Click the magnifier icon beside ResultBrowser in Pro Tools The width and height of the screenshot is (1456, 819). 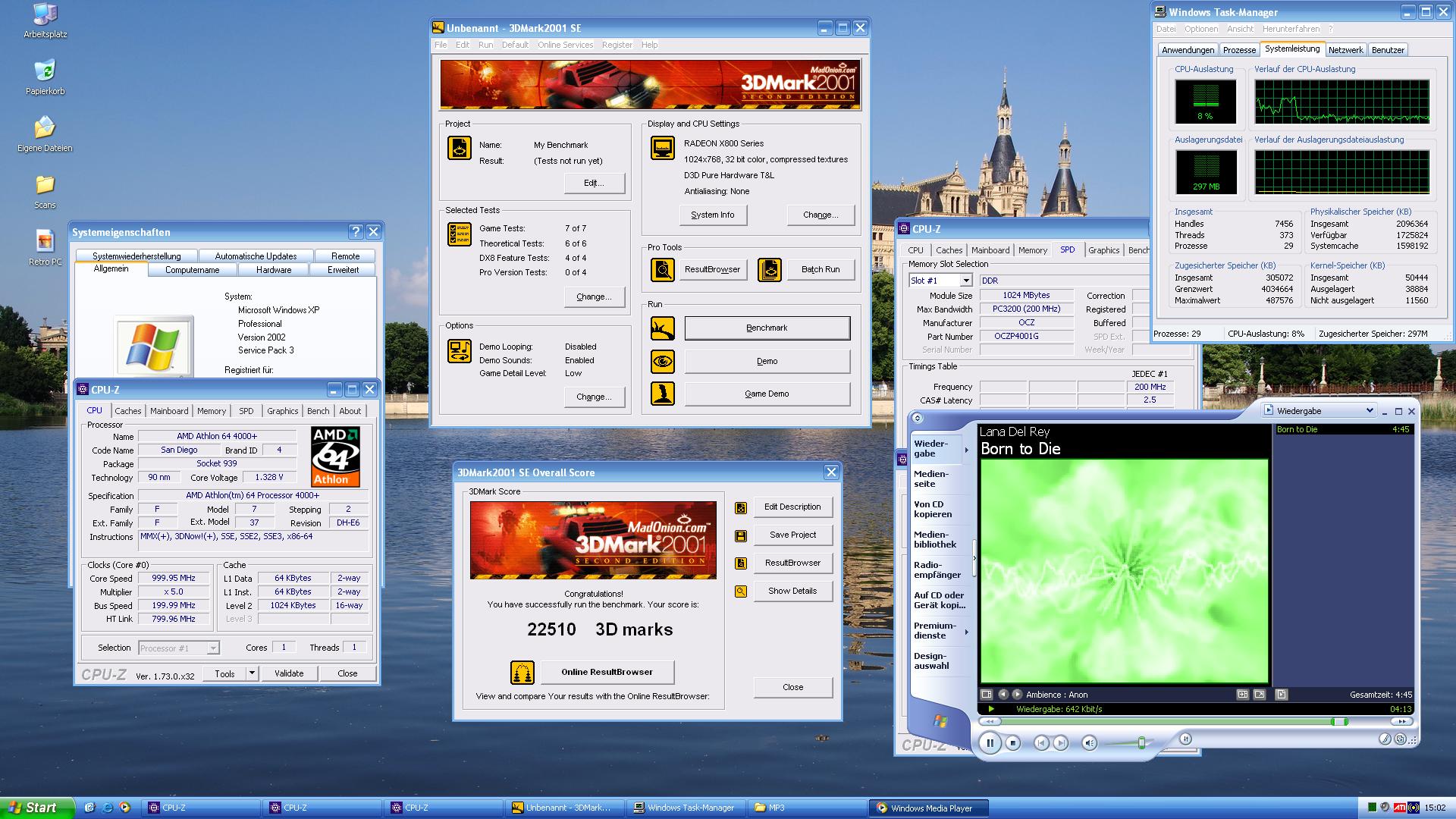(x=663, y=269)
